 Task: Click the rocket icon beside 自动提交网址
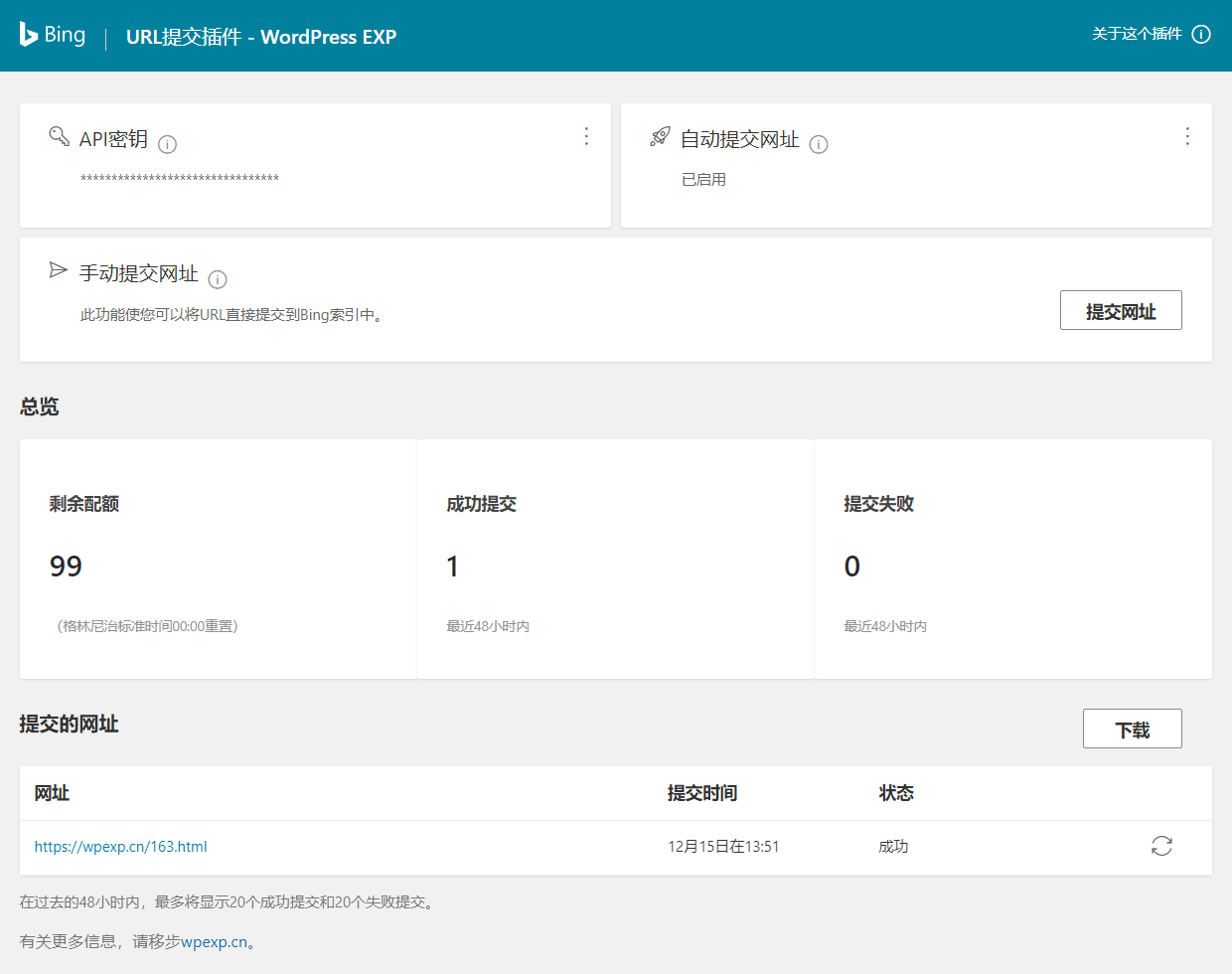tap(660, 137)
